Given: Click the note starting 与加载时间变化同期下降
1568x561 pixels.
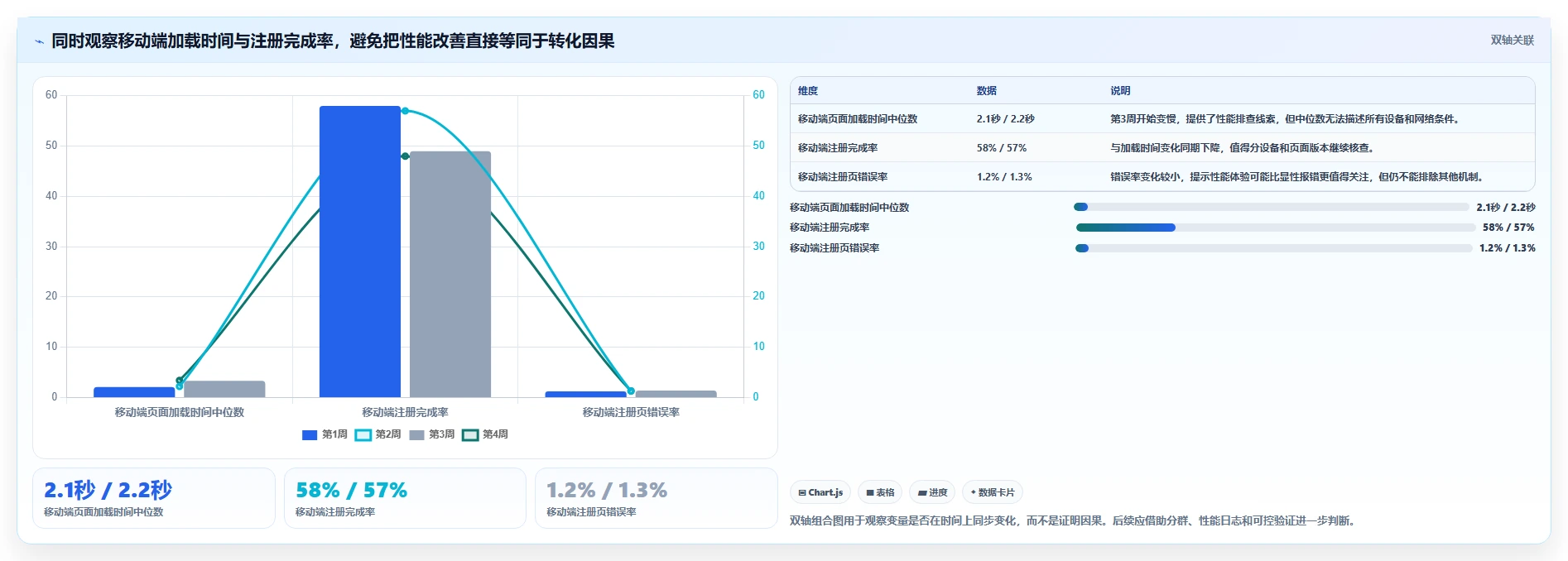Looking at the screenshot, I should [x=1243, y=148].
